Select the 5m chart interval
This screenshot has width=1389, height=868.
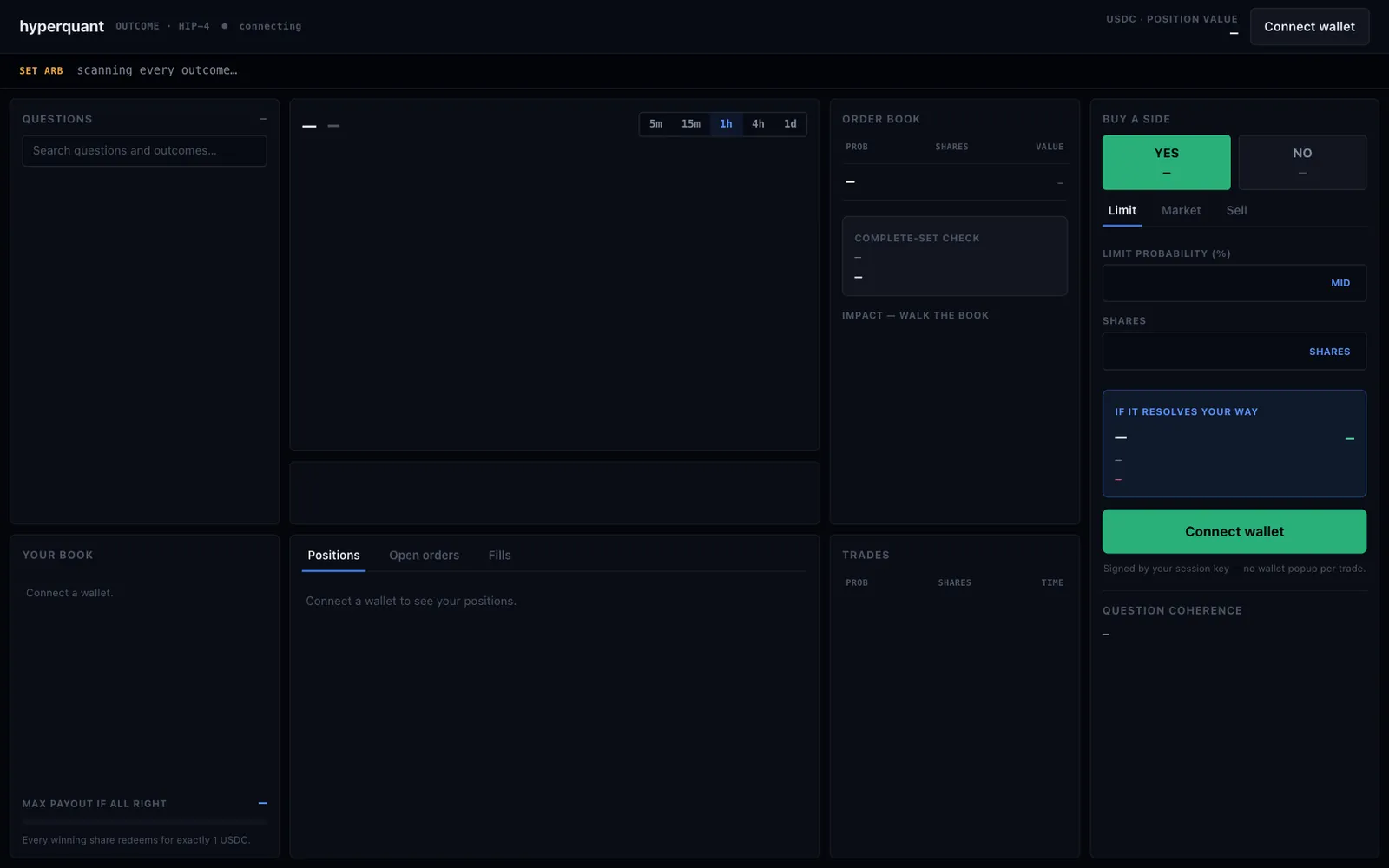click(x=655, y=124)
